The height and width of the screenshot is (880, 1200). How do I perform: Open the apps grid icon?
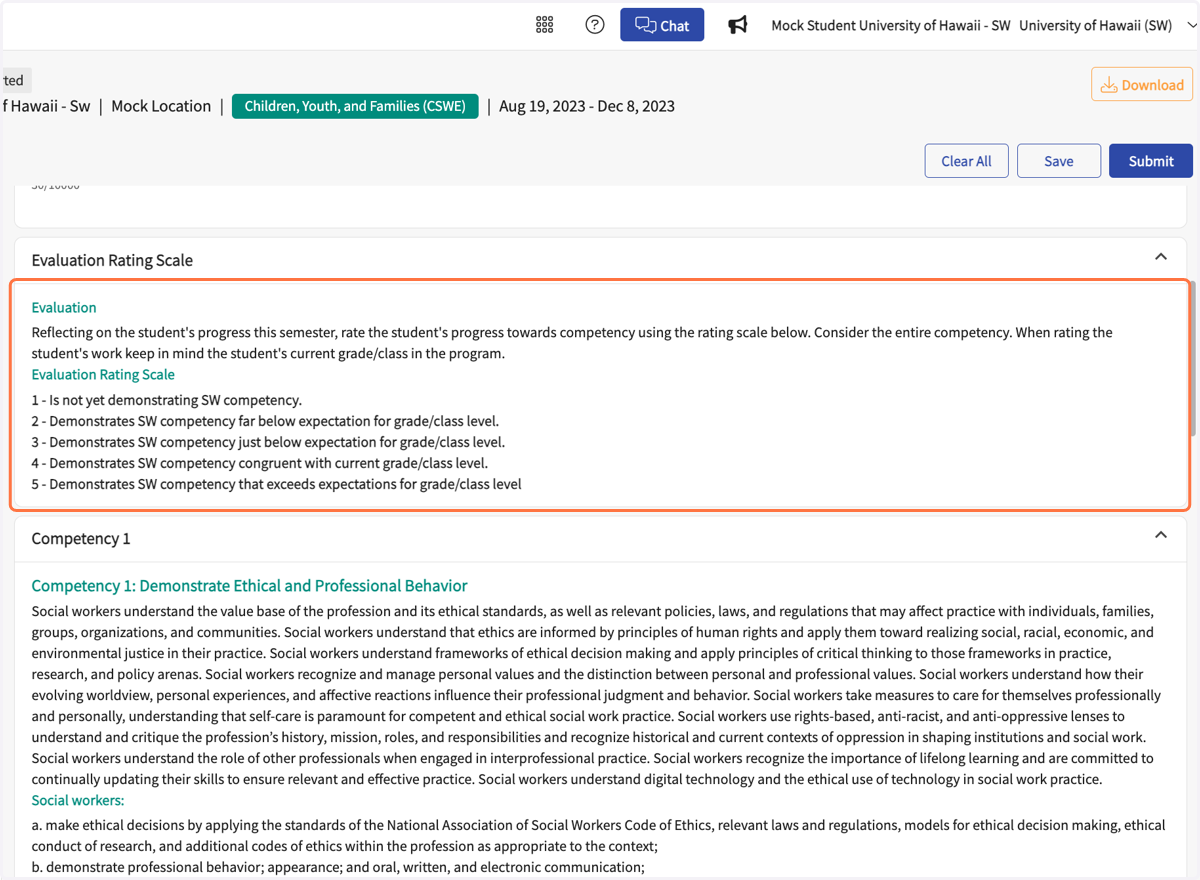(545, 25)
